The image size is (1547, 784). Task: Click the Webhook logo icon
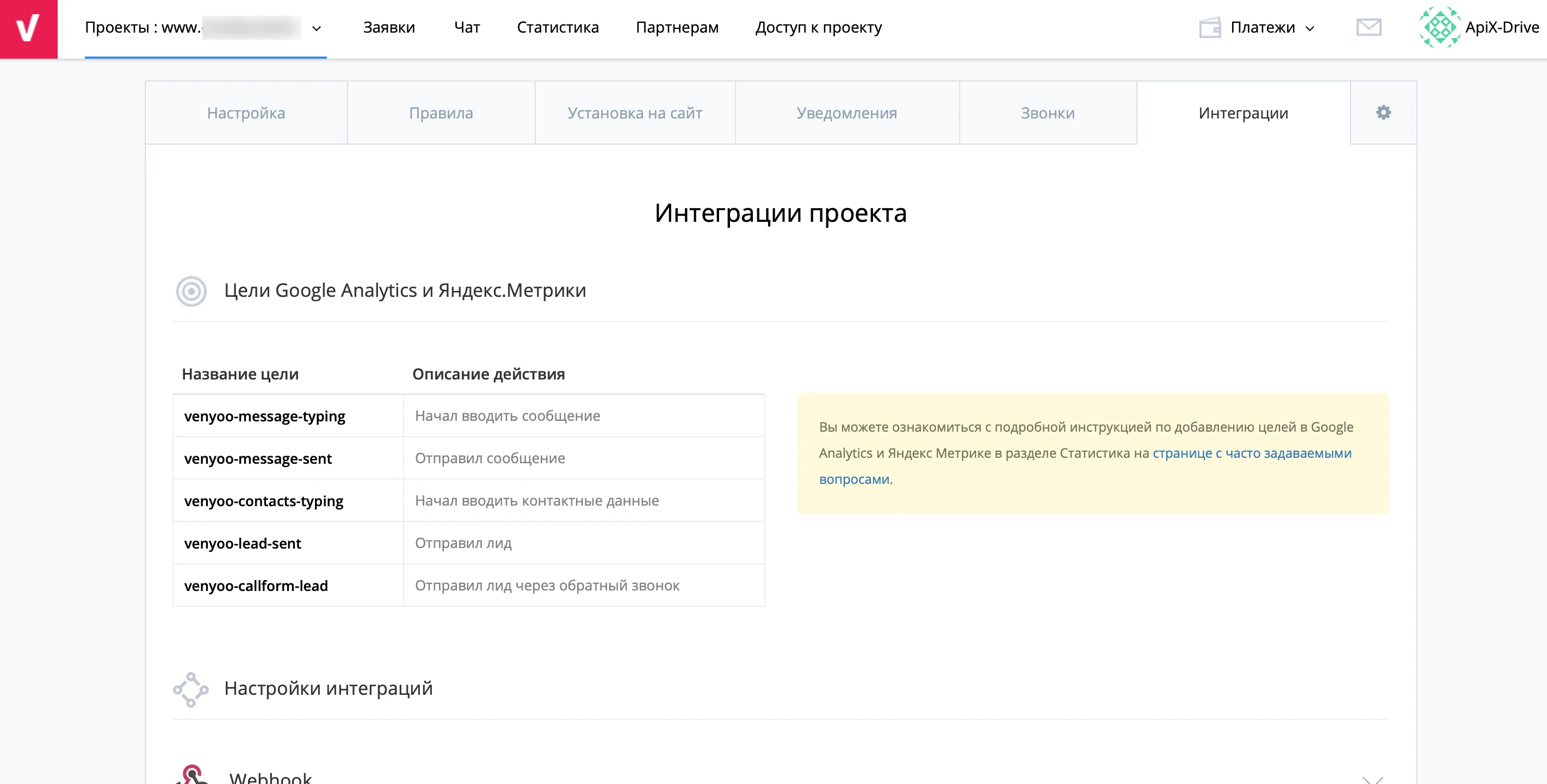192,774
